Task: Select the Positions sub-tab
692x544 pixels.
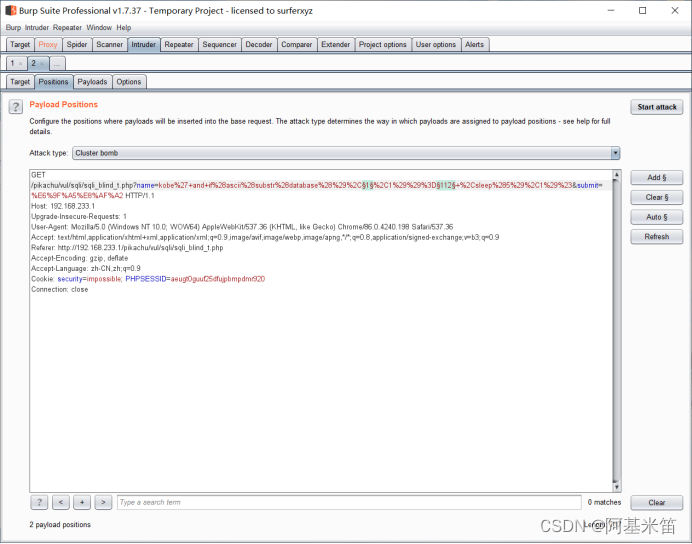Action: pos(53,82)
